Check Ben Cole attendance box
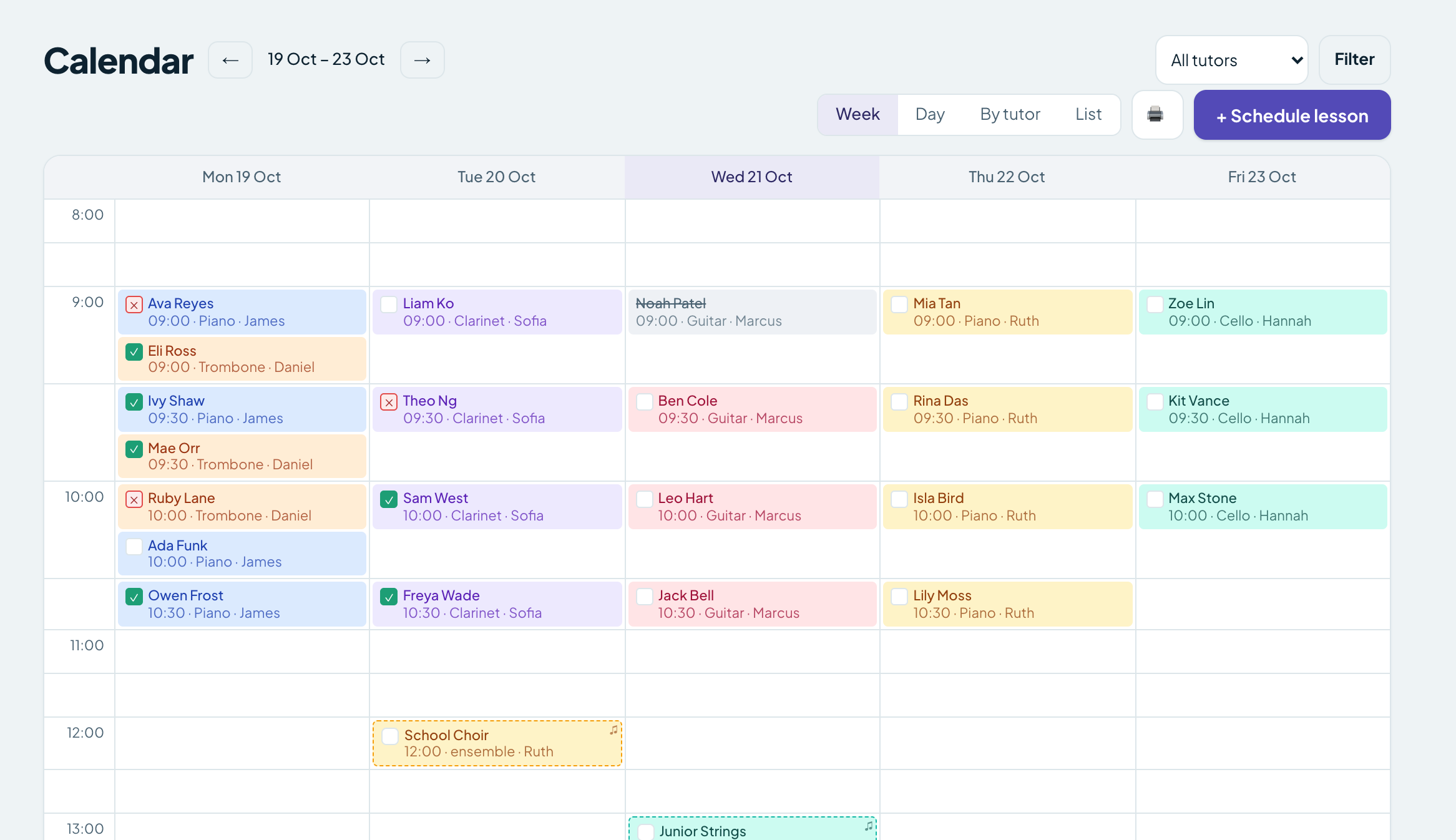1456x840 pixels. coord(645,402)
